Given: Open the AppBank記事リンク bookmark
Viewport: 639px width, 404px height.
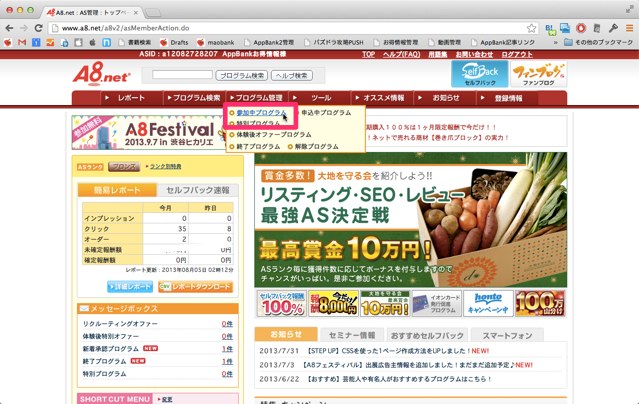Looking at the screenshot, I should point(502,42).
